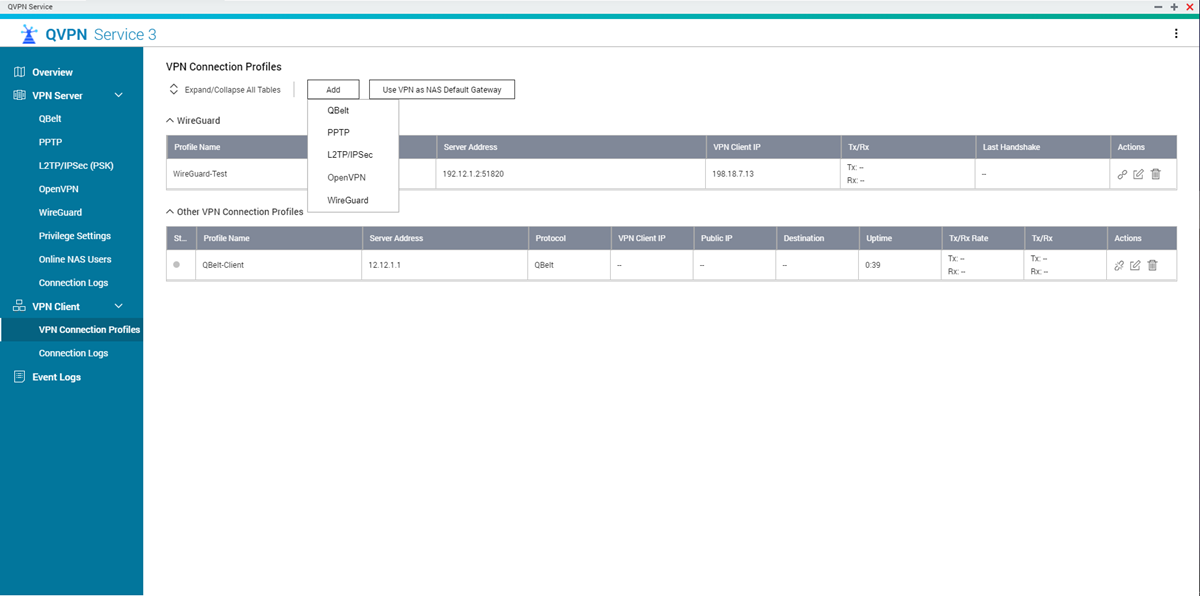
Task: Open Connection Logs under VPN Client
Action: [71, 353]
